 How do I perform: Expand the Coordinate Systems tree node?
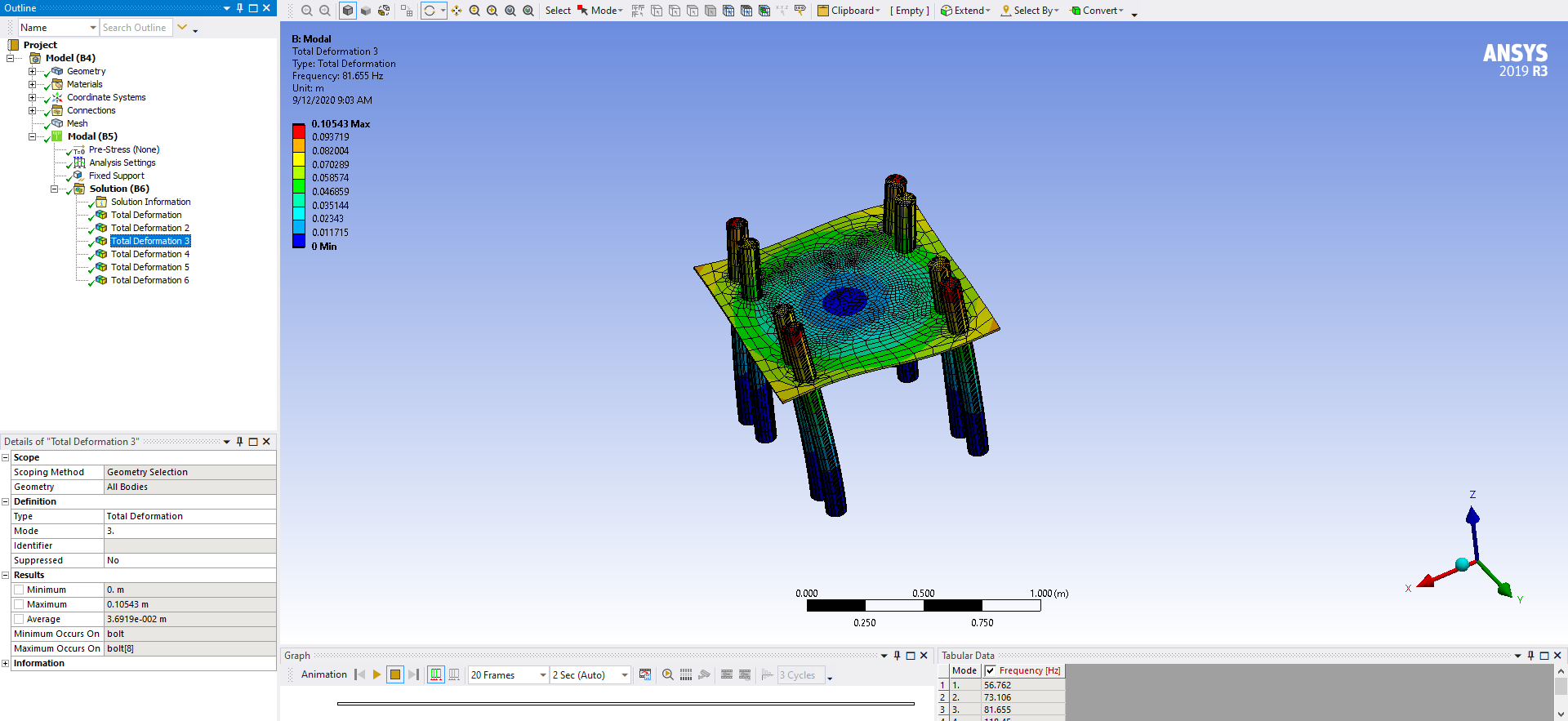point(32,97)
